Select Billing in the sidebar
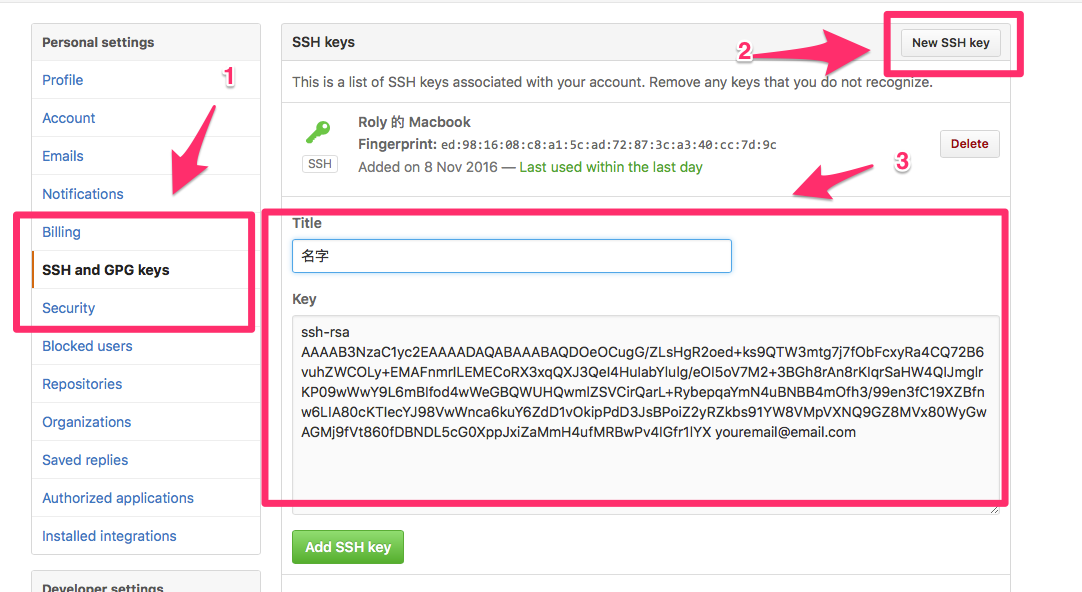 click(61, 232)
